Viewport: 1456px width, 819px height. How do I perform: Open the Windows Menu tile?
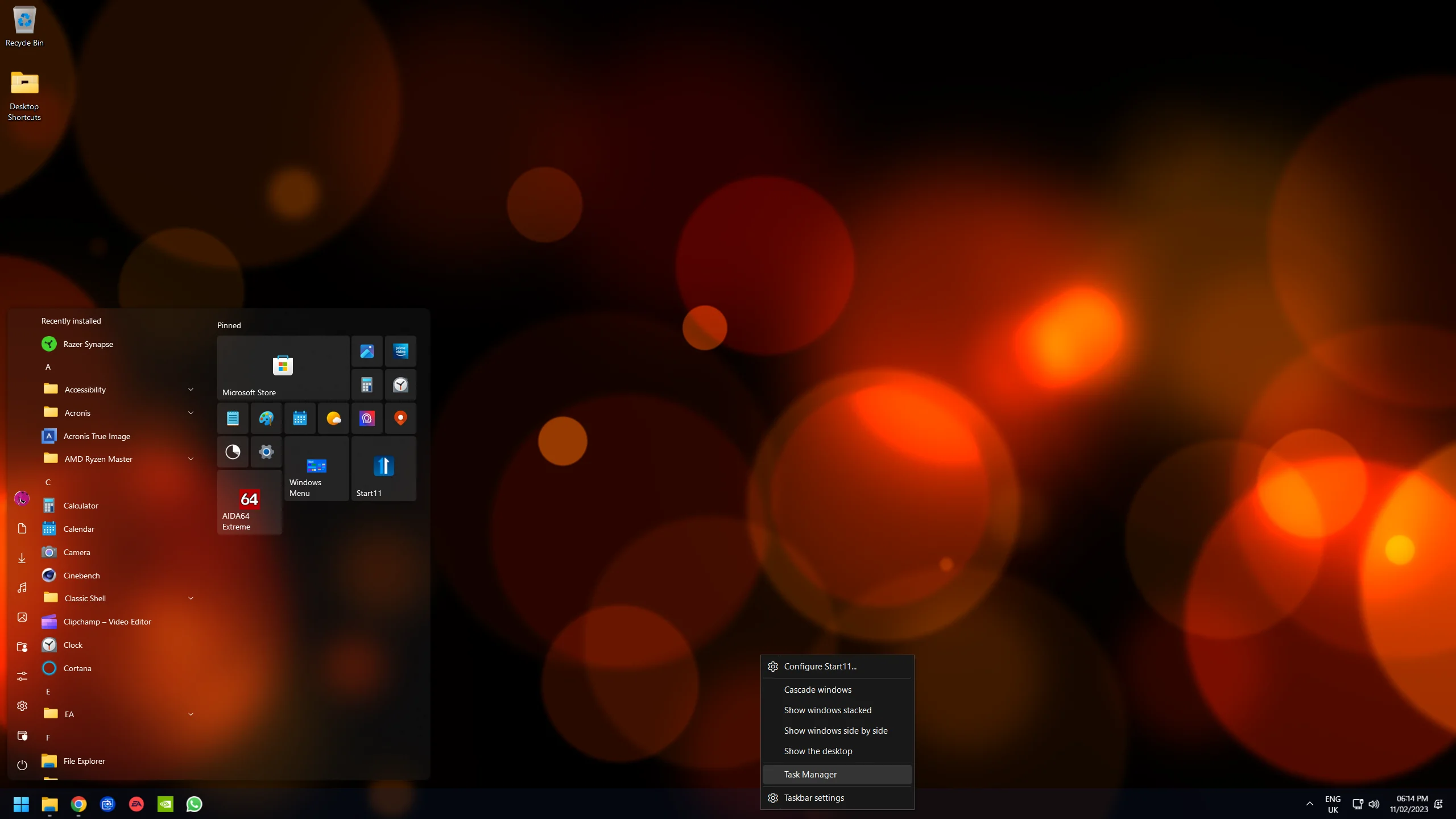[x=316, y=469]
